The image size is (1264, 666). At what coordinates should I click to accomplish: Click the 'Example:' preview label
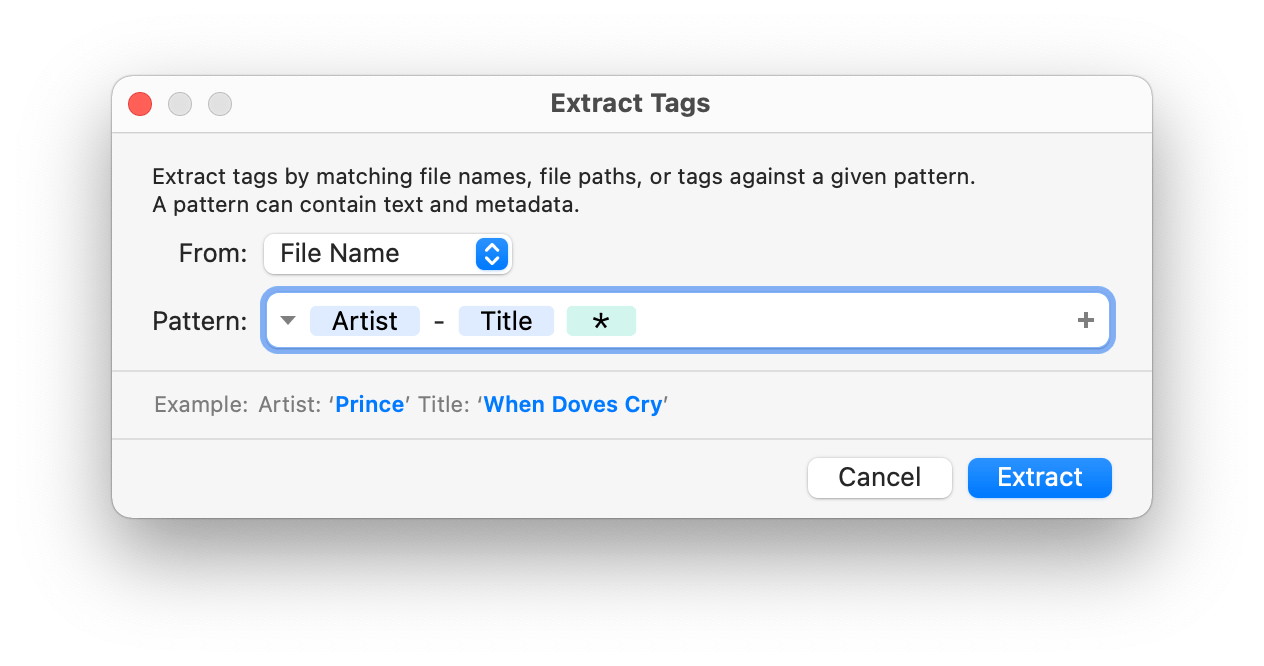[200, 405]
